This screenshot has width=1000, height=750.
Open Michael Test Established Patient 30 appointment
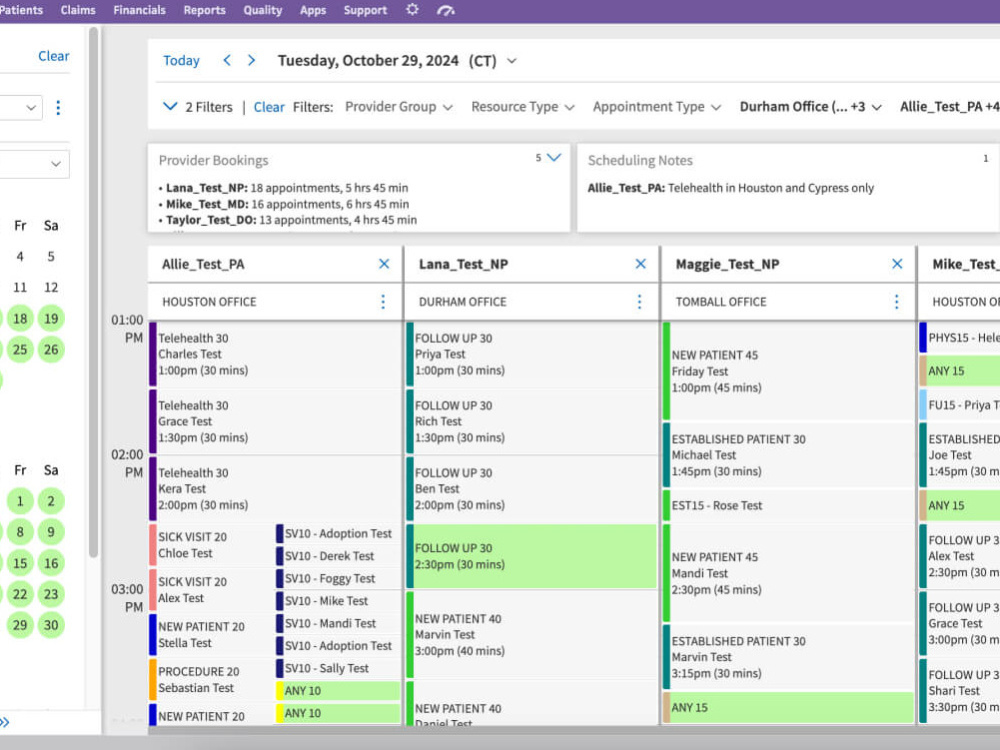788,455
